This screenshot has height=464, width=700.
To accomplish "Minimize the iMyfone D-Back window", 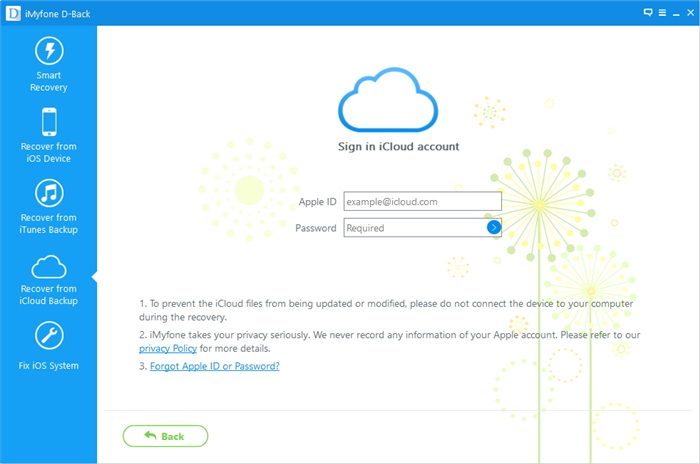I will 675,12.
